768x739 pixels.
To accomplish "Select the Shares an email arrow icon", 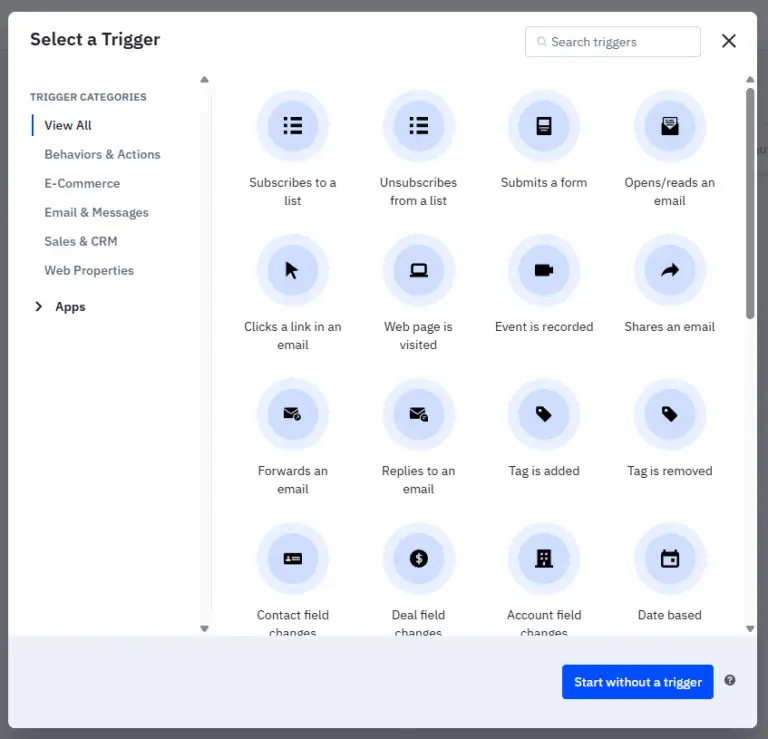I will click(670, 270).
